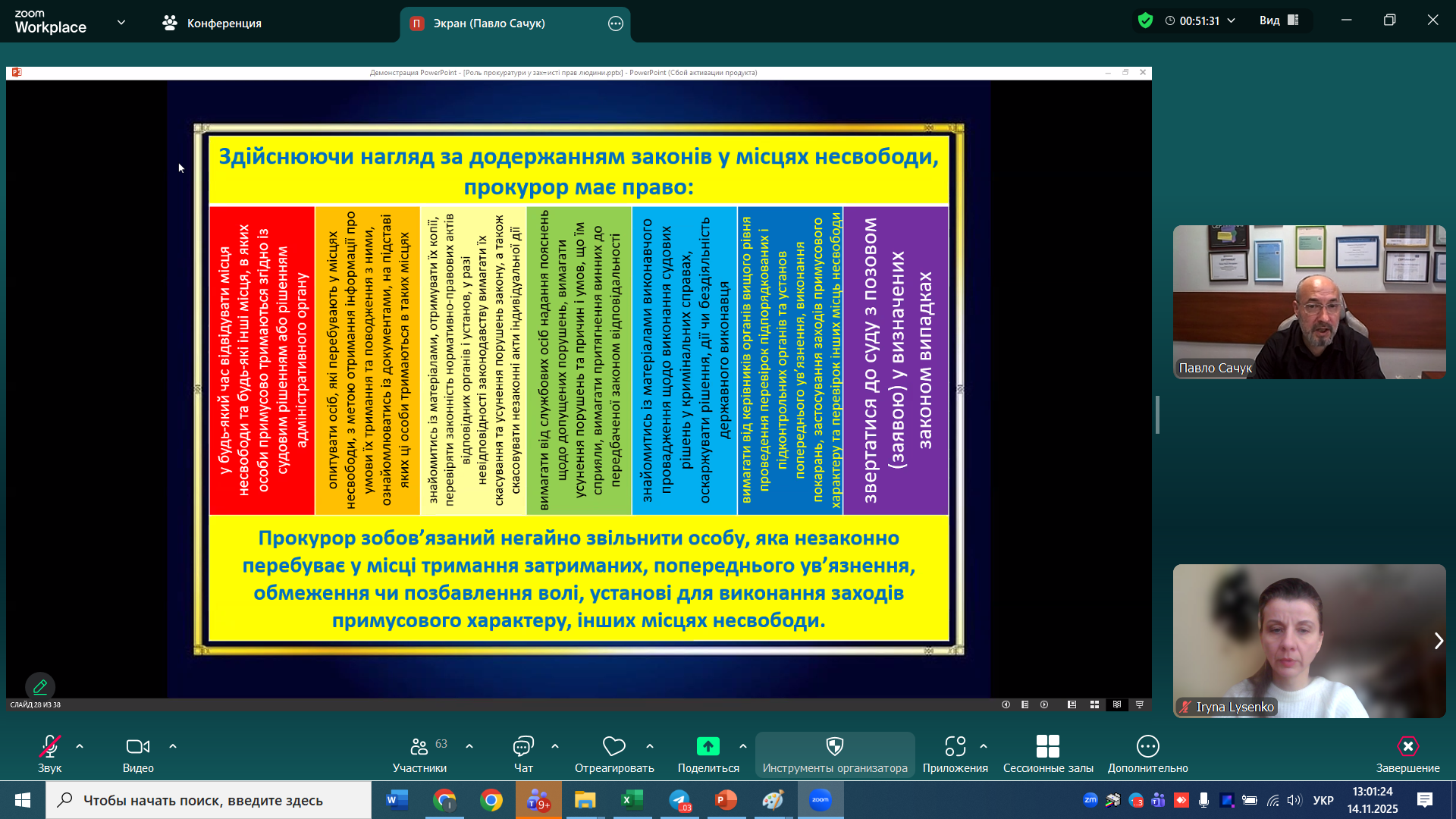Expand the audio options arrow
The image size is (1456, 819).
pos(80,747)
